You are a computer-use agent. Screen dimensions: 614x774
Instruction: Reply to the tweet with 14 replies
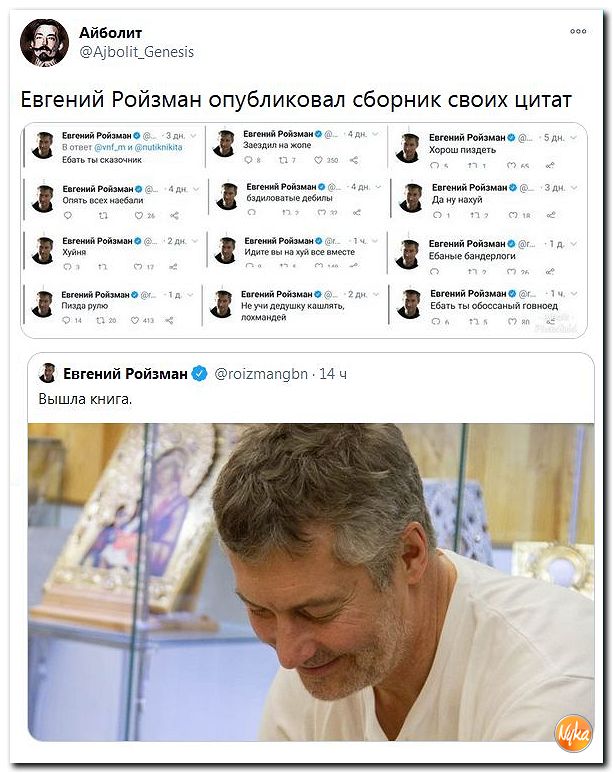(x=67, y=320)
